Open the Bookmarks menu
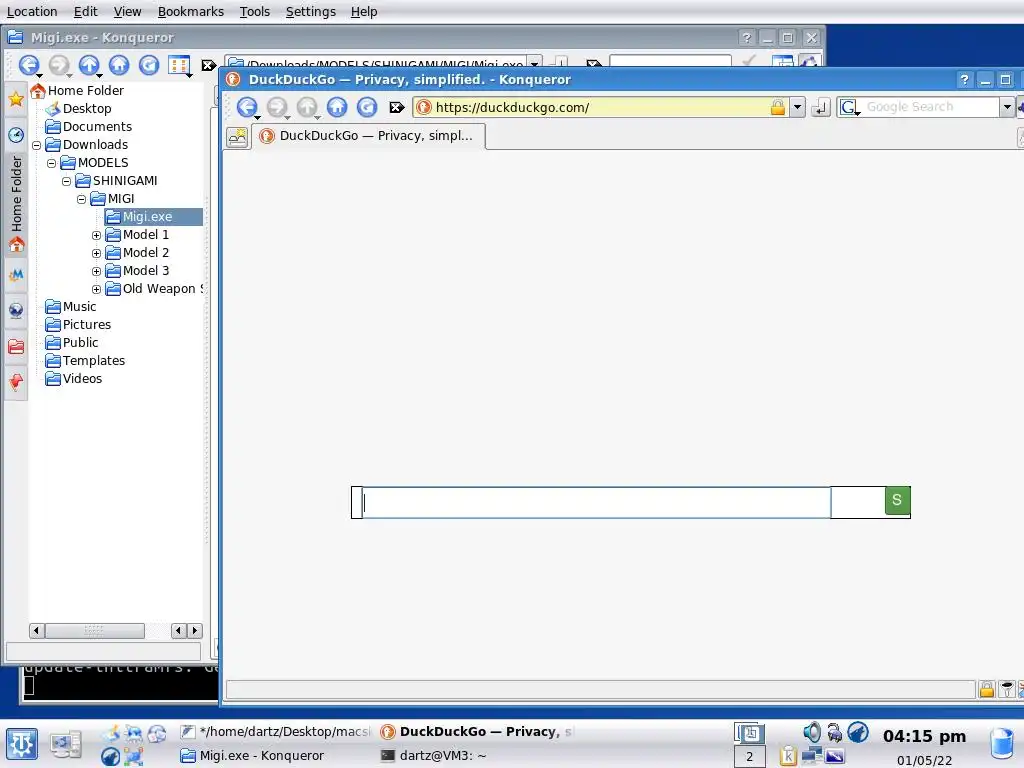1024x768 pixels. pyautogui.click(x=191, y=12)
